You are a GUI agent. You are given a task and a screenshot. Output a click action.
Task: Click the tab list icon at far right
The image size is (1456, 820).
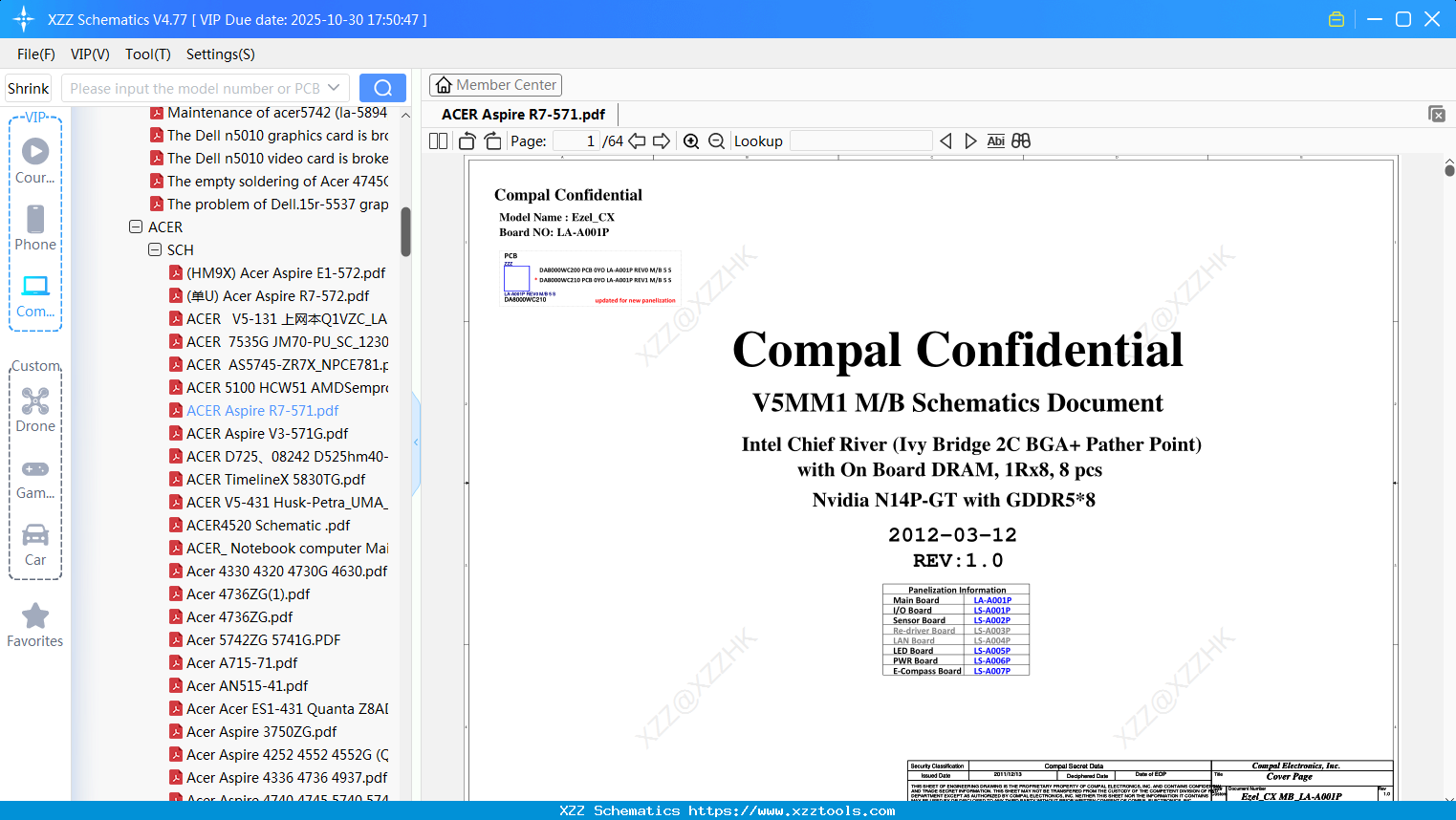click(x=1437, y=114)
